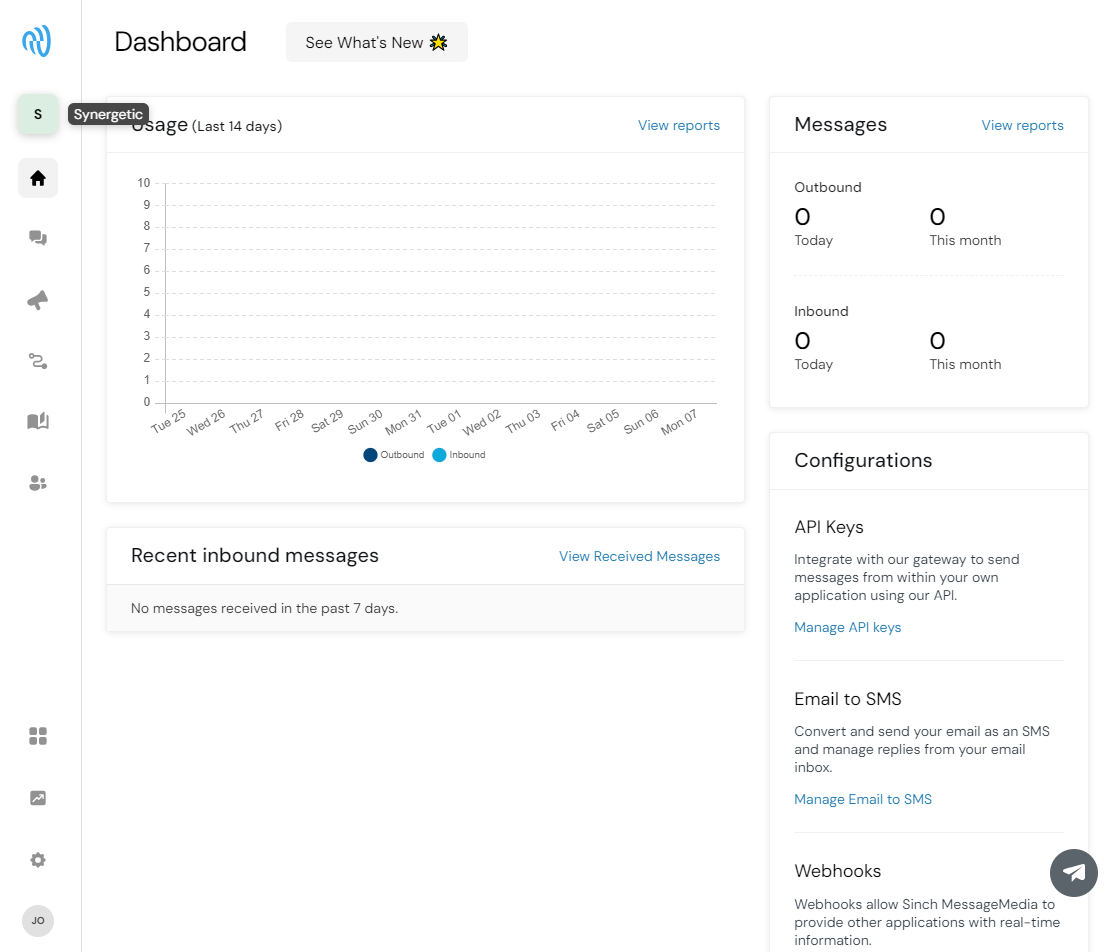Click the Sinch MessageMedia logo
Viewport: 1111px width, 952px height.
pyautogui.click(x=36, y=41)
